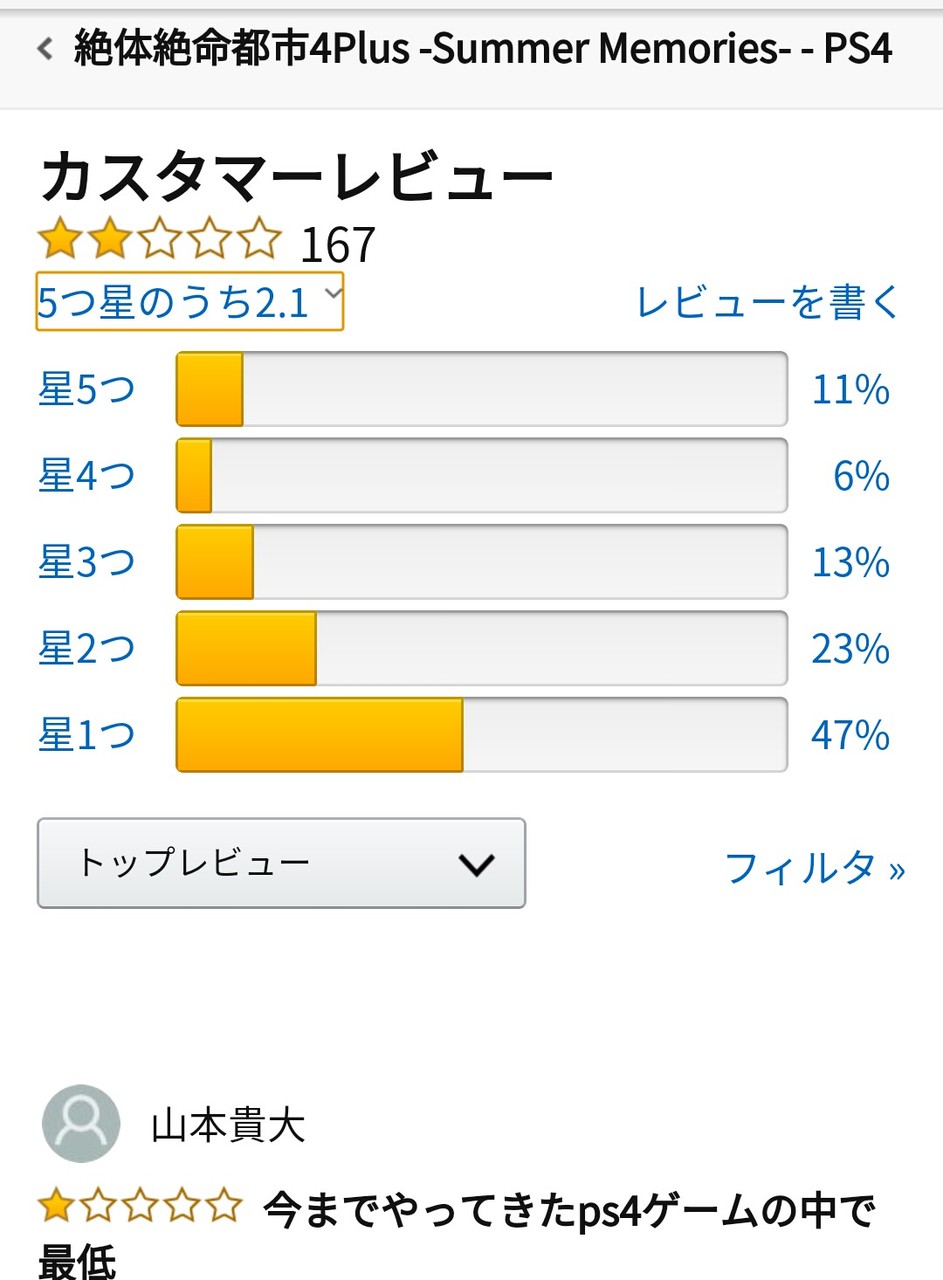Show 星1つ reviews
The image size is (943, 1280).
[87, 736]
